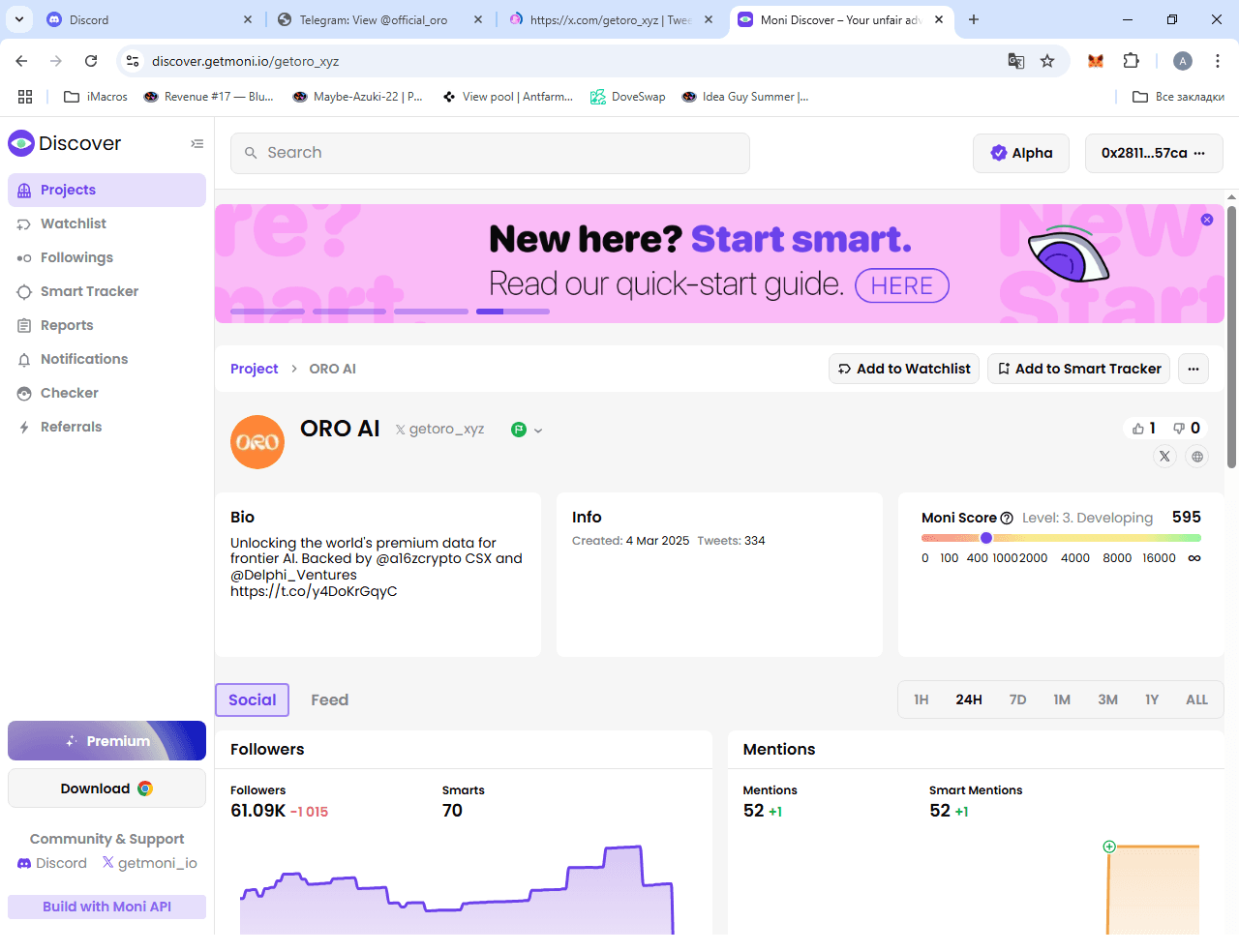Viewport: 1239px width, 952px height.
Task: Go back to Project breadcrumb
Action: point(254,369)
